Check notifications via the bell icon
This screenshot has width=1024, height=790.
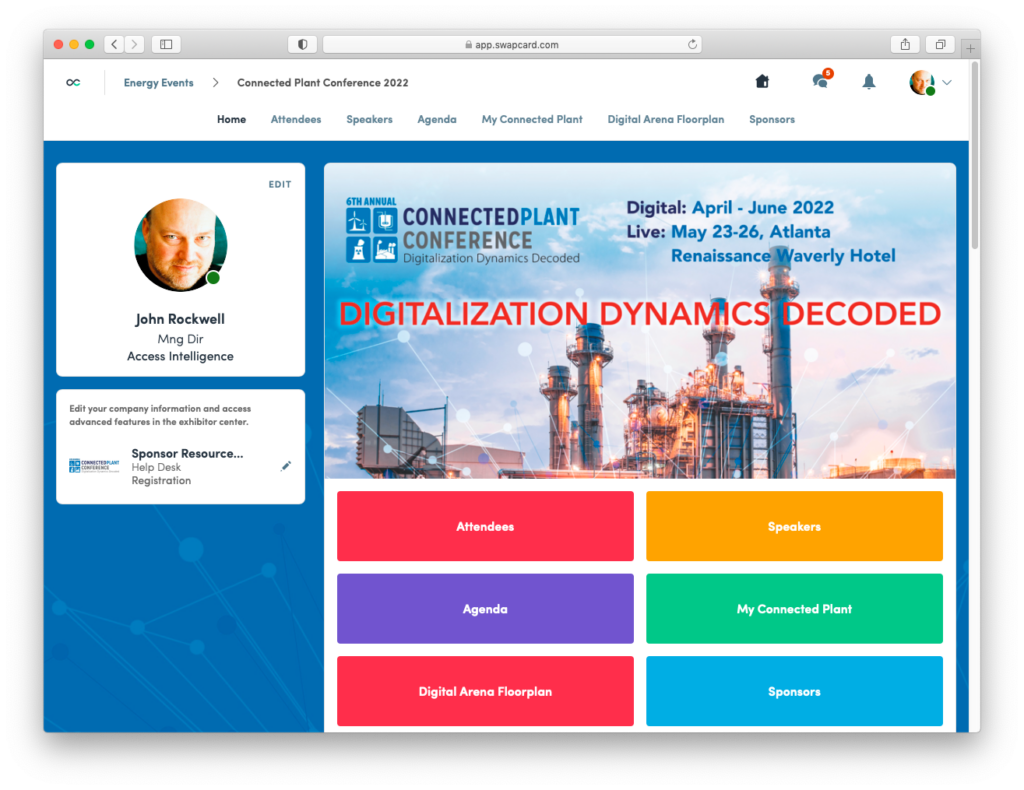[x=869, y=82]
